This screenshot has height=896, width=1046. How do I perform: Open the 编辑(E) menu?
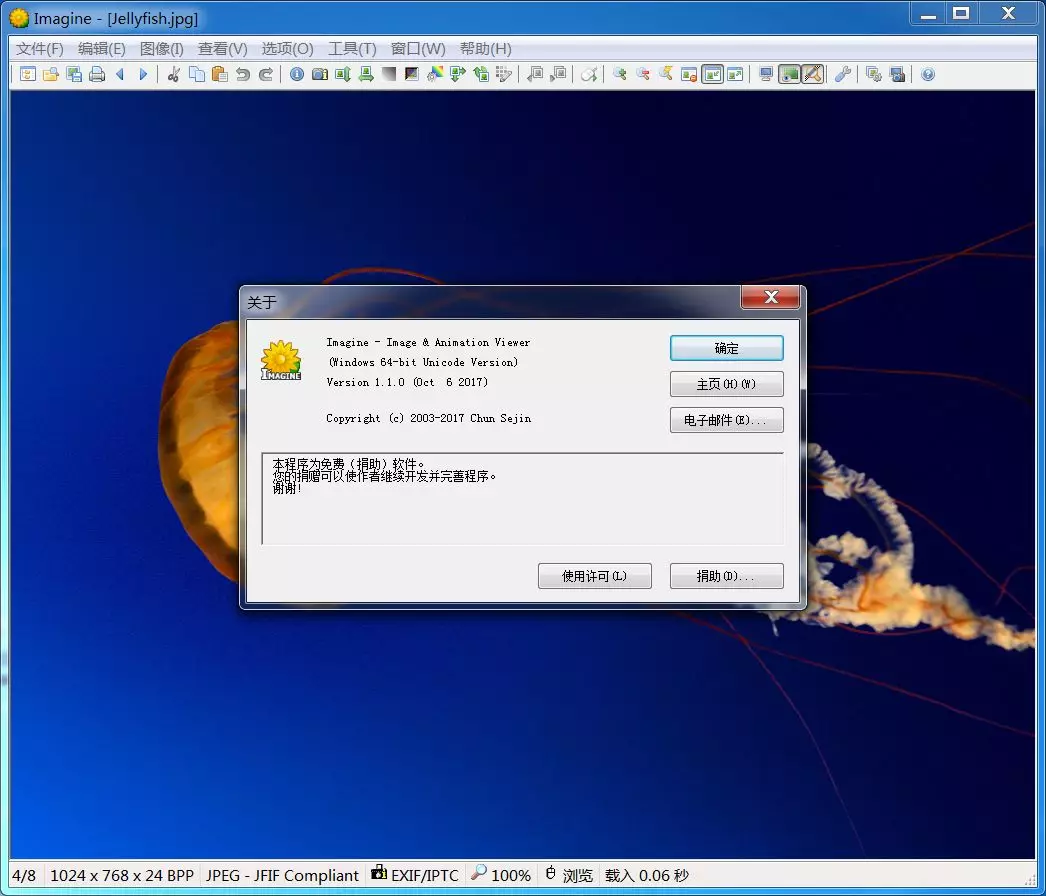click(x=101, y=49)
